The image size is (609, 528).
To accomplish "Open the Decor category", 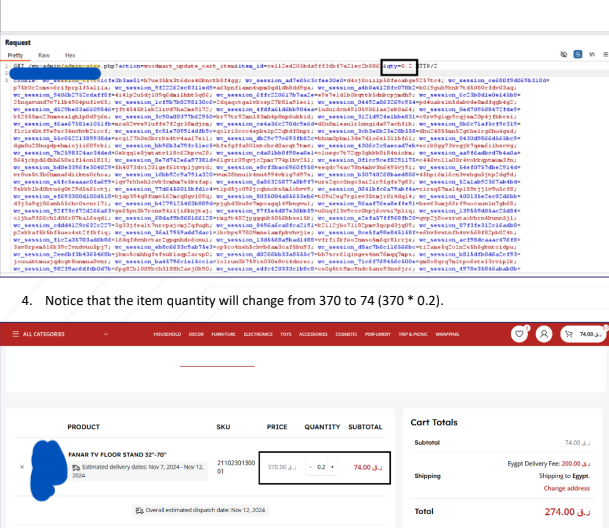I will point(196,334).
